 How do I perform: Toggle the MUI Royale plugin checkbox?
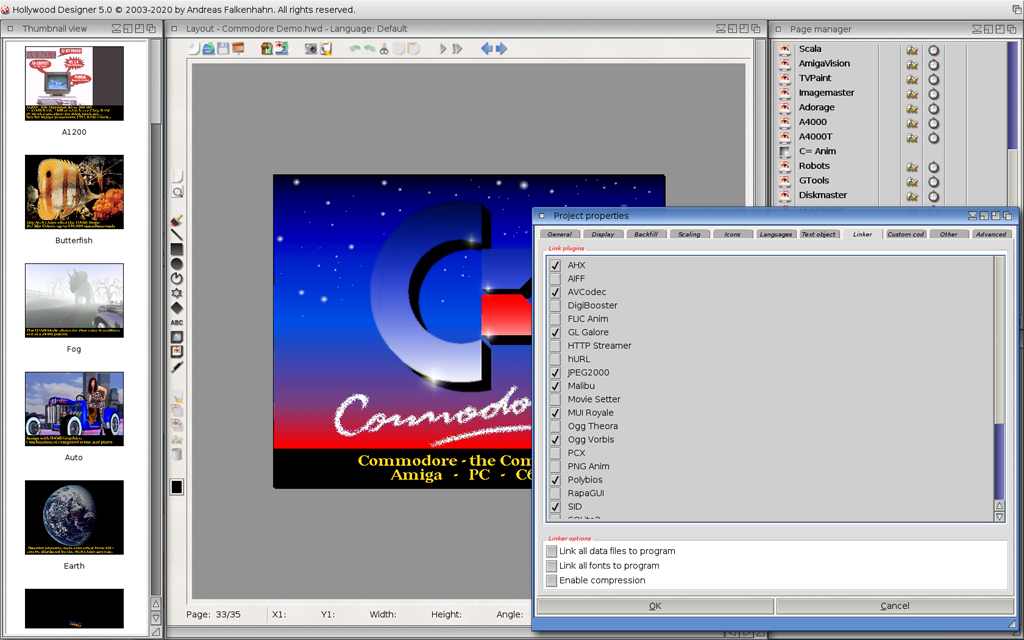pos(555,413)
